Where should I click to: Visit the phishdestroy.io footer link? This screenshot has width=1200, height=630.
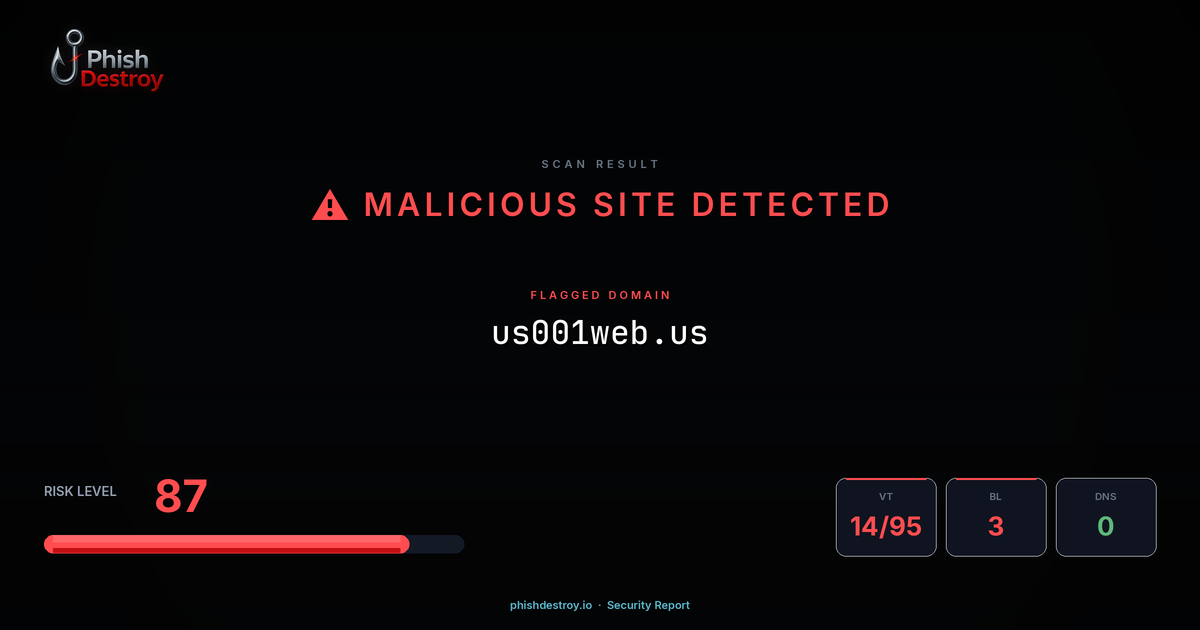pos(551,605)
